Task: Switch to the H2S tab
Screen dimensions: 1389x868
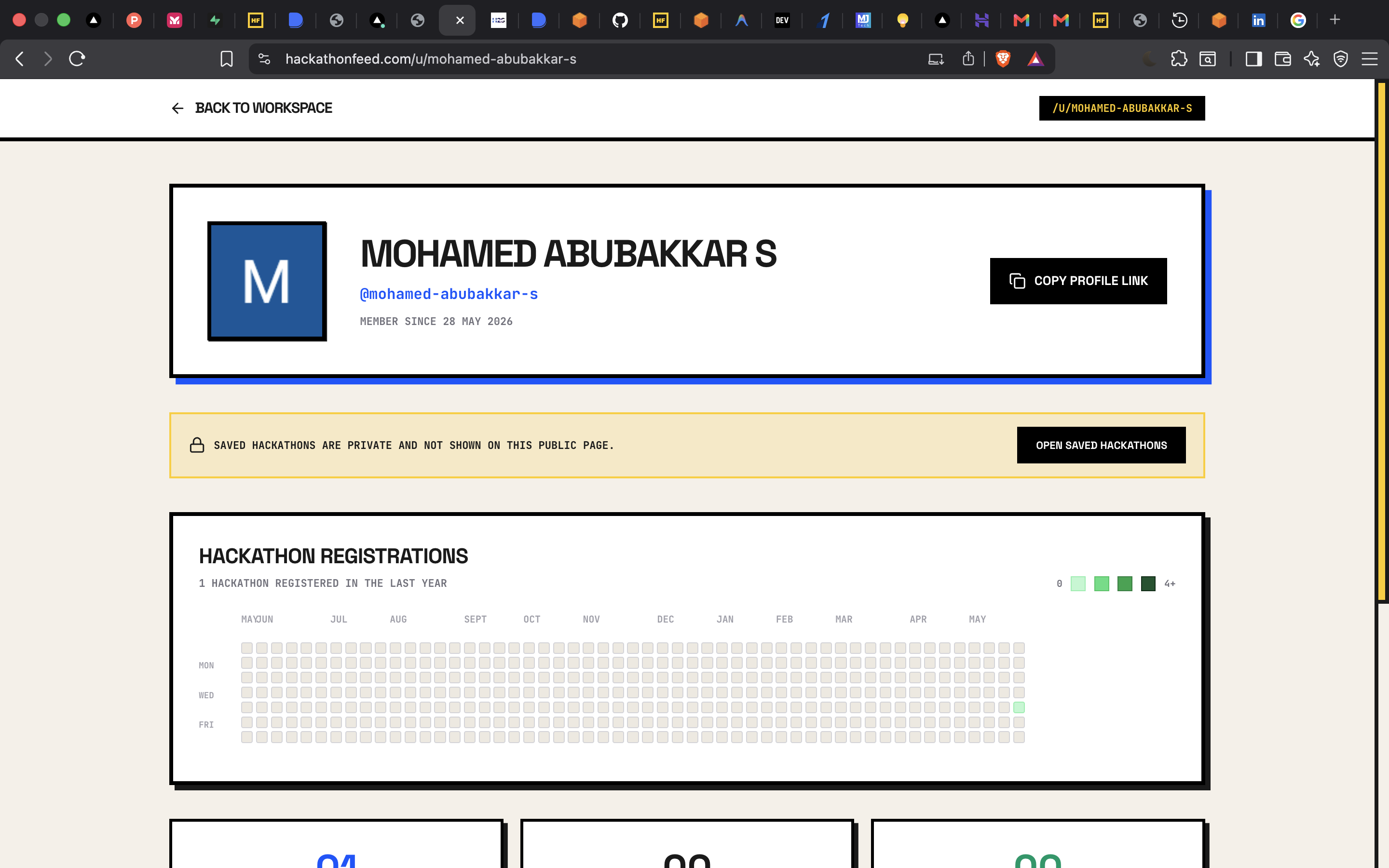Action: tap(499, 21)
